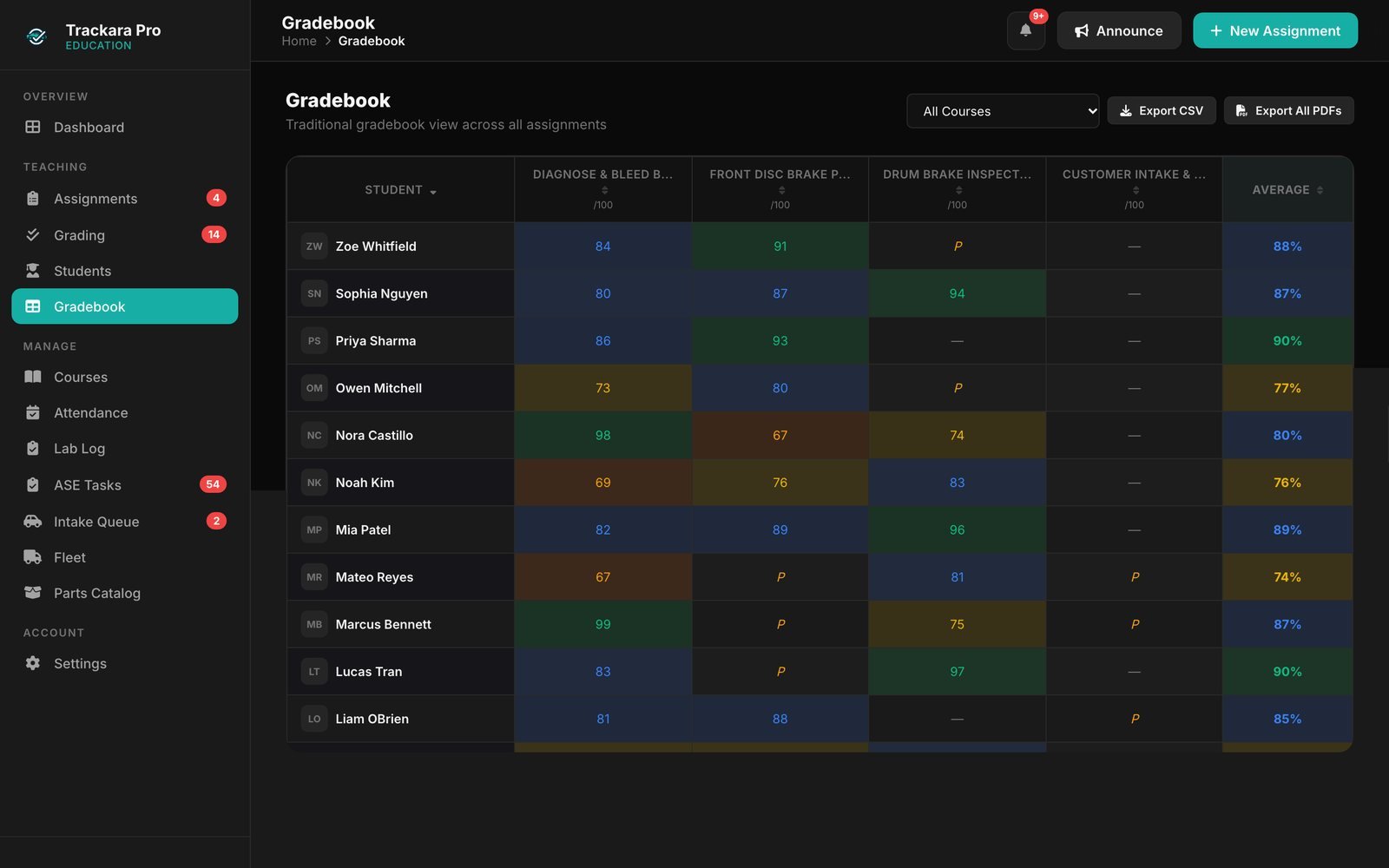The height and width of the screenshot is (868, 1389).
Task: Click Mateo Reyes's 74% average
Action: 1287,577
